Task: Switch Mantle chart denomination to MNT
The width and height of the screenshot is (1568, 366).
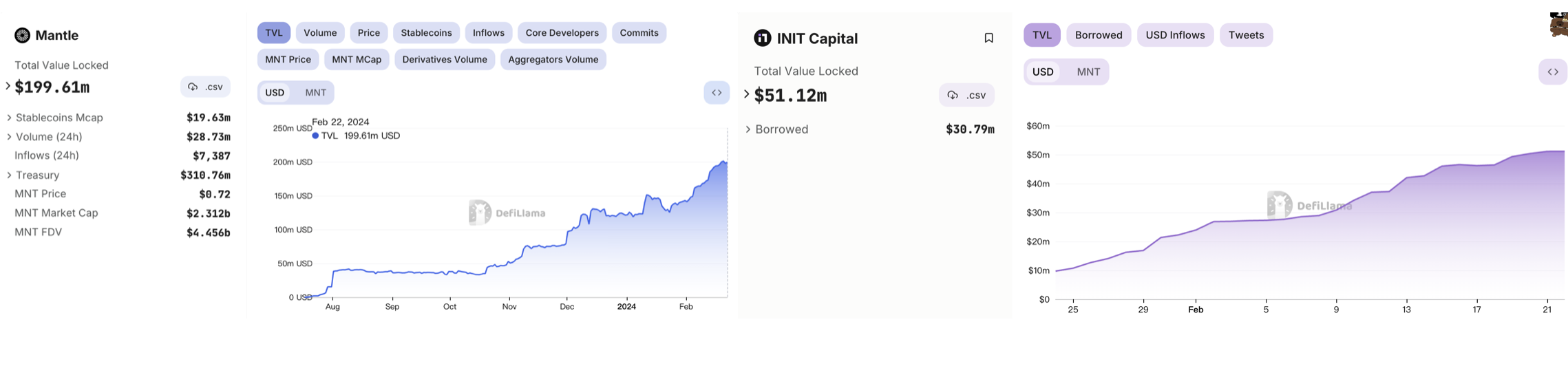Action: (x=315, y=93)
